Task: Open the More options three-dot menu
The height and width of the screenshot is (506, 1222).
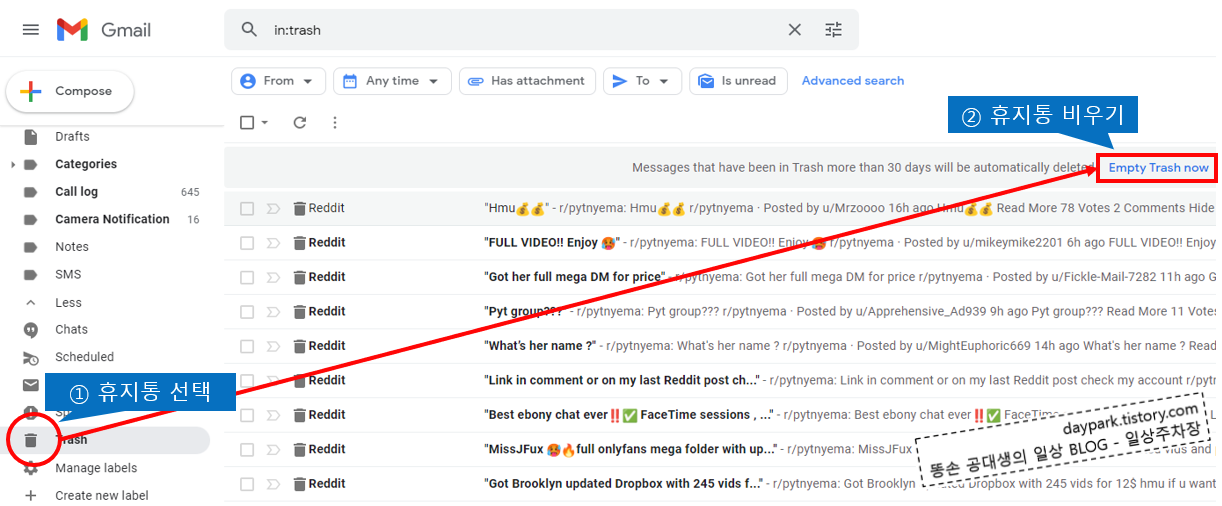Action: [335, 122]
